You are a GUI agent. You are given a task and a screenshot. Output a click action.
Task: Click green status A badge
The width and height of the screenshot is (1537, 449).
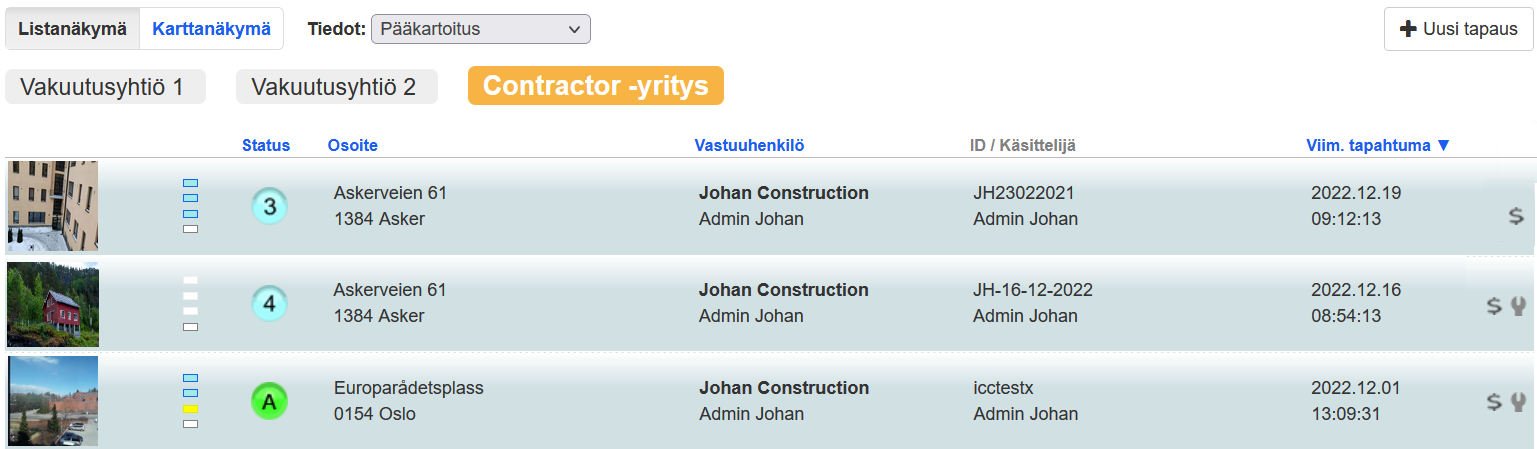(269, 402)
